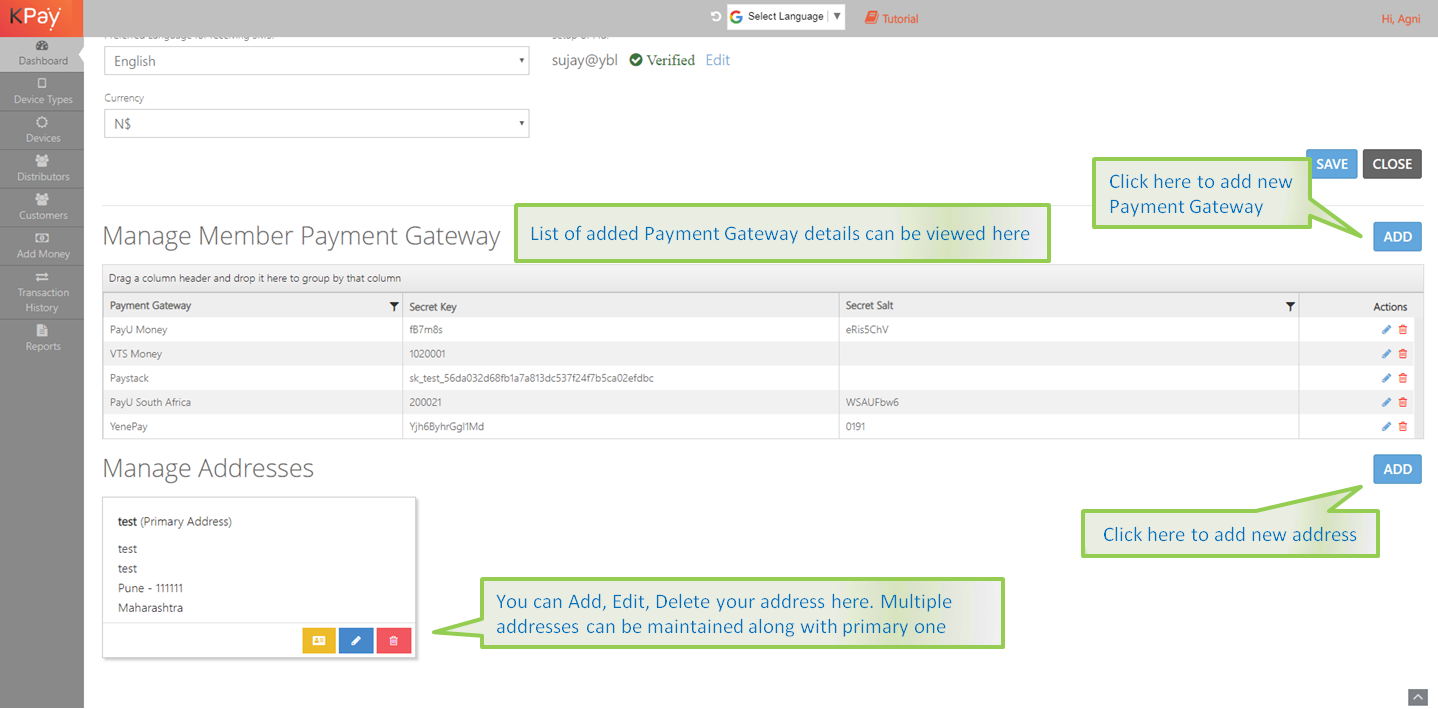
Task: Open filter for Secret Salt column
Action: [1290, 307]
